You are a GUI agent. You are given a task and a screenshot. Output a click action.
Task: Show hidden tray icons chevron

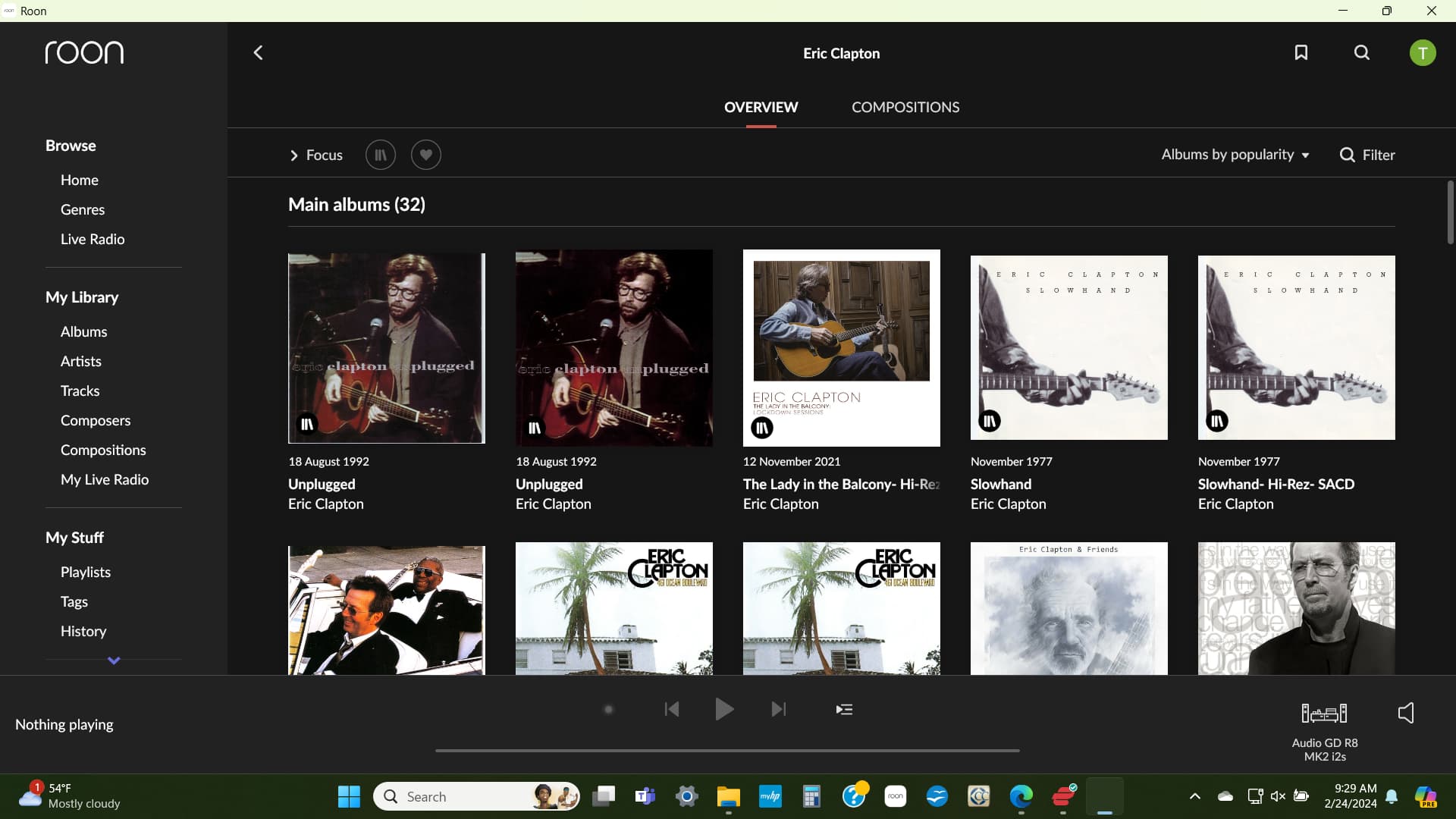tap(1195, 796)
